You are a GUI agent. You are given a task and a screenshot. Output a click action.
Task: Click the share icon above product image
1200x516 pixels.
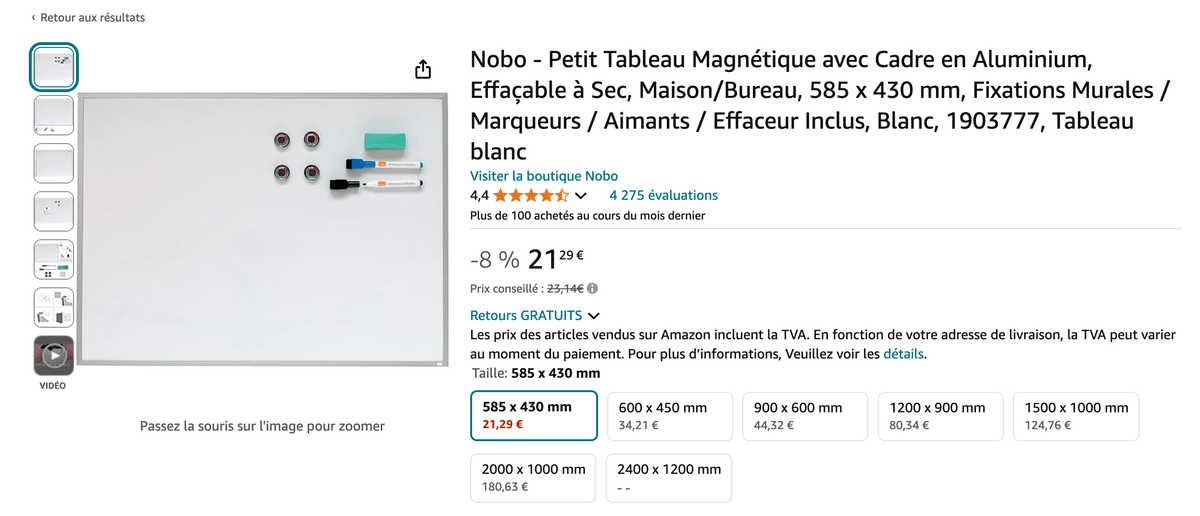pos(423,69)
